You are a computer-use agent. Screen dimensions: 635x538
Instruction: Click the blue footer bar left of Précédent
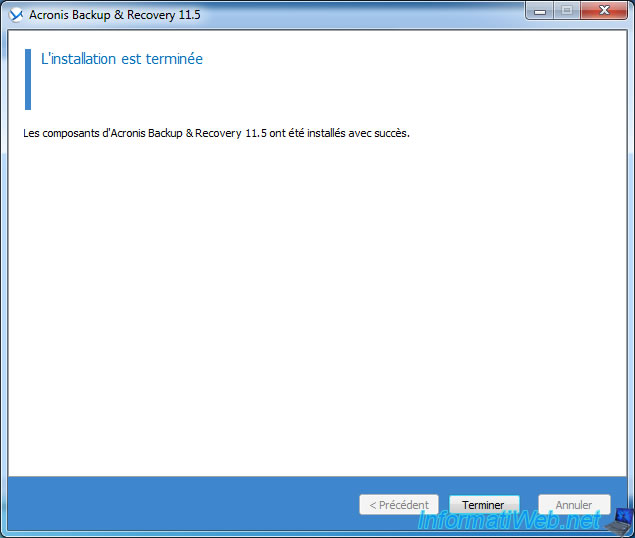point(180,504)
